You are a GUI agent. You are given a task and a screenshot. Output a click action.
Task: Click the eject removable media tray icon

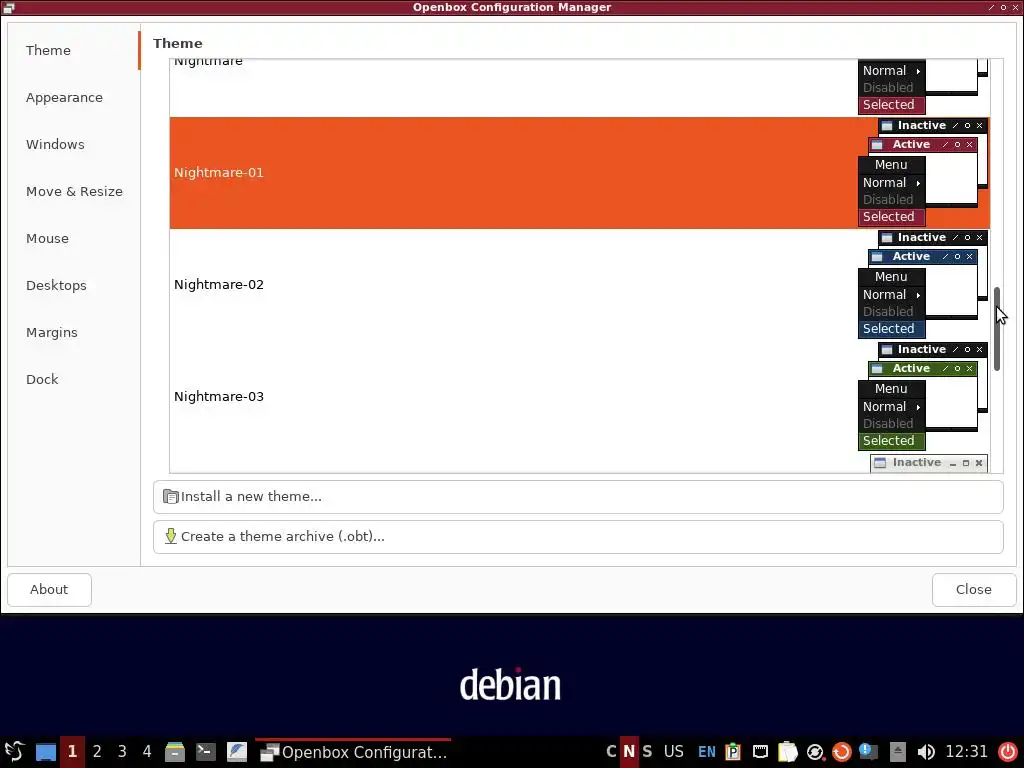click(x=898, y=752)
